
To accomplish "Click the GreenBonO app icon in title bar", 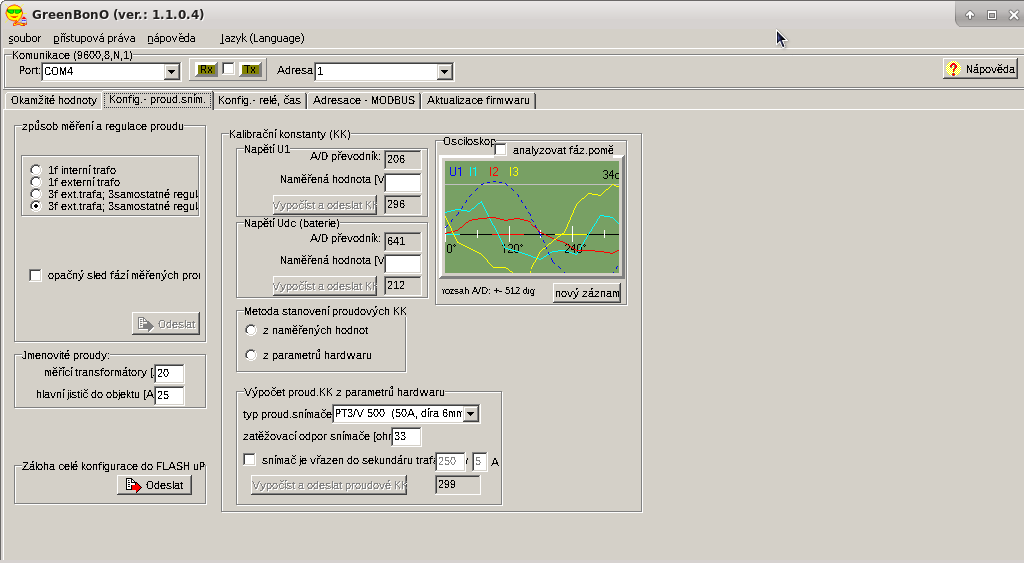I will pyautogui.click(x=15, y=14).
